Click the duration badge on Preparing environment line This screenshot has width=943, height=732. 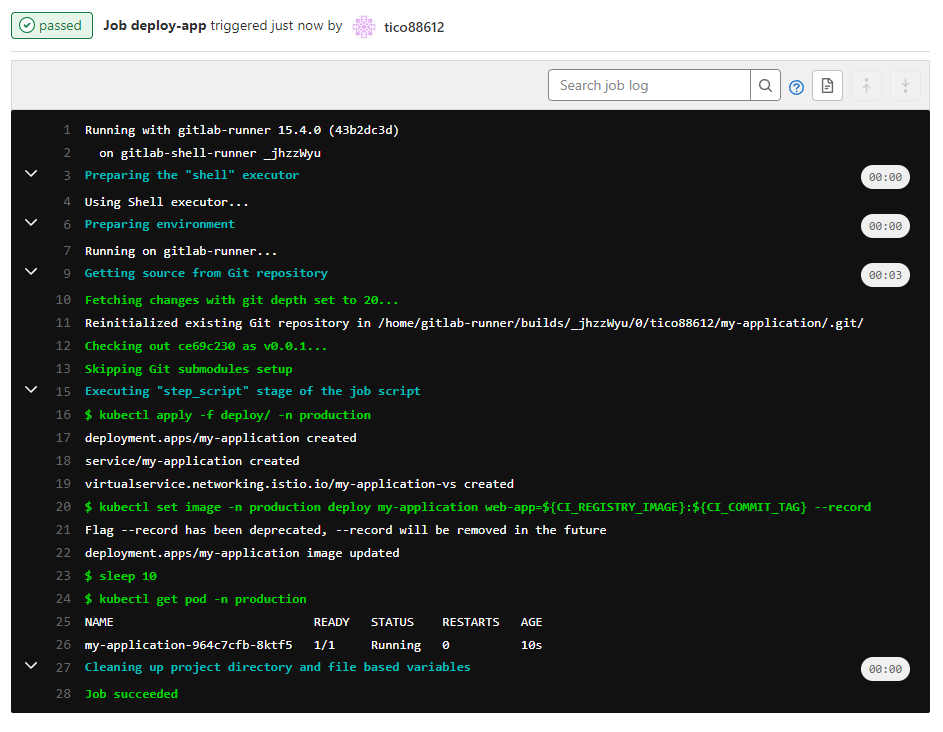885,226
